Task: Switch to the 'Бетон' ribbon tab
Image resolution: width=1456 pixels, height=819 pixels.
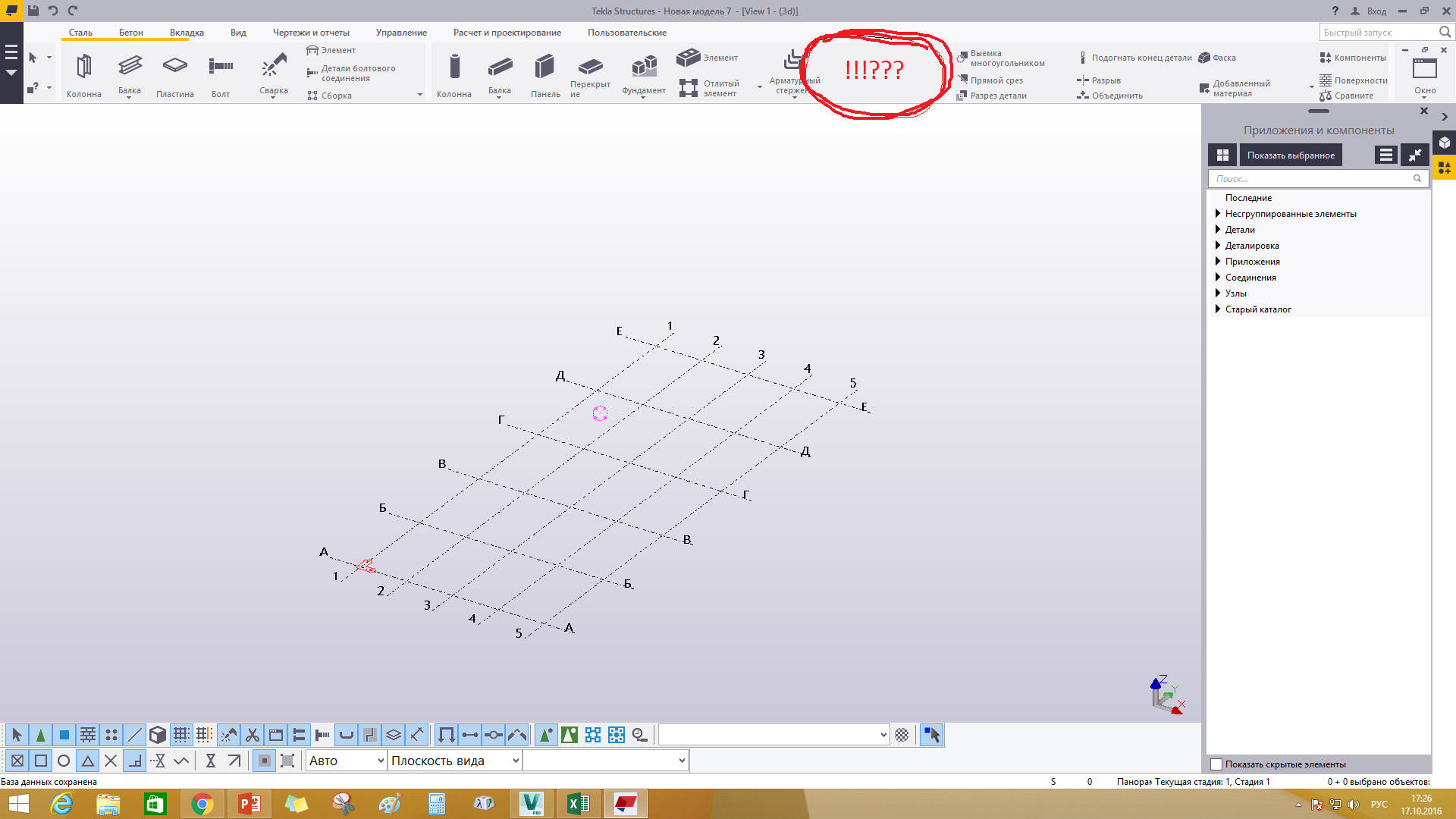Action: coord(130,33)
